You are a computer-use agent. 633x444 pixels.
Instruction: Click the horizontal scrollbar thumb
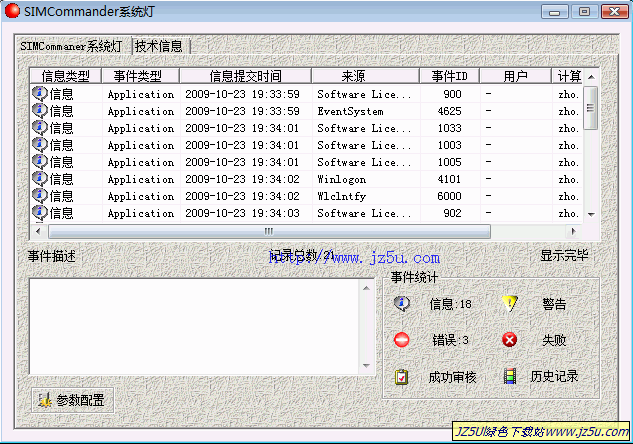[x=269, y=231]
